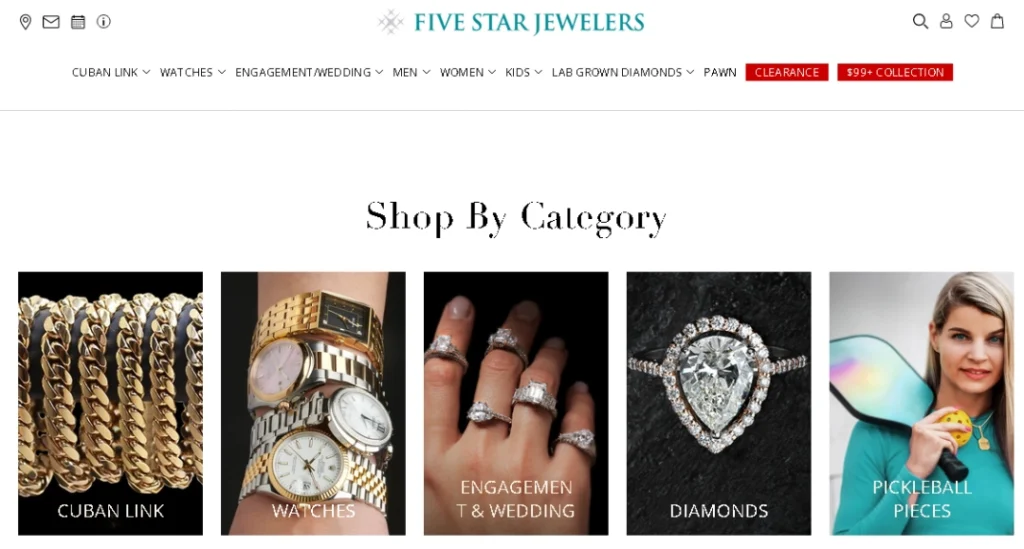View wishlist via heart icon
The width and height of the screenshot is (1024, 549).
pyautogui.click(x=972, y=21)
